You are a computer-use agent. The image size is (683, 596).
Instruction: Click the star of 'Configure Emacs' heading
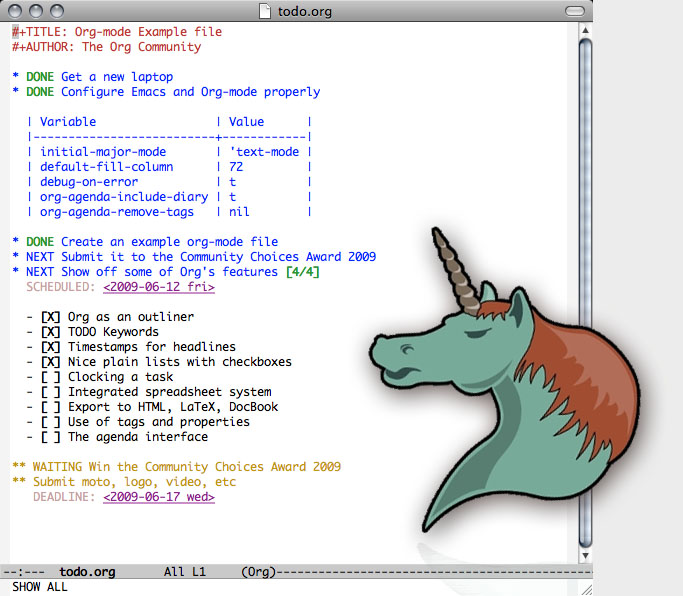[x=16, y=91]
